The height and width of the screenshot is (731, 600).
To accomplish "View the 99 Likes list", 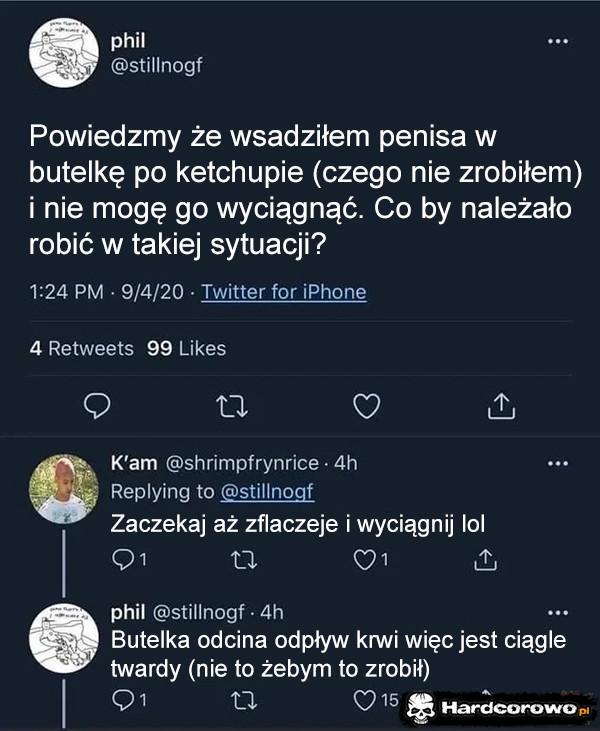I will (186, 348).
